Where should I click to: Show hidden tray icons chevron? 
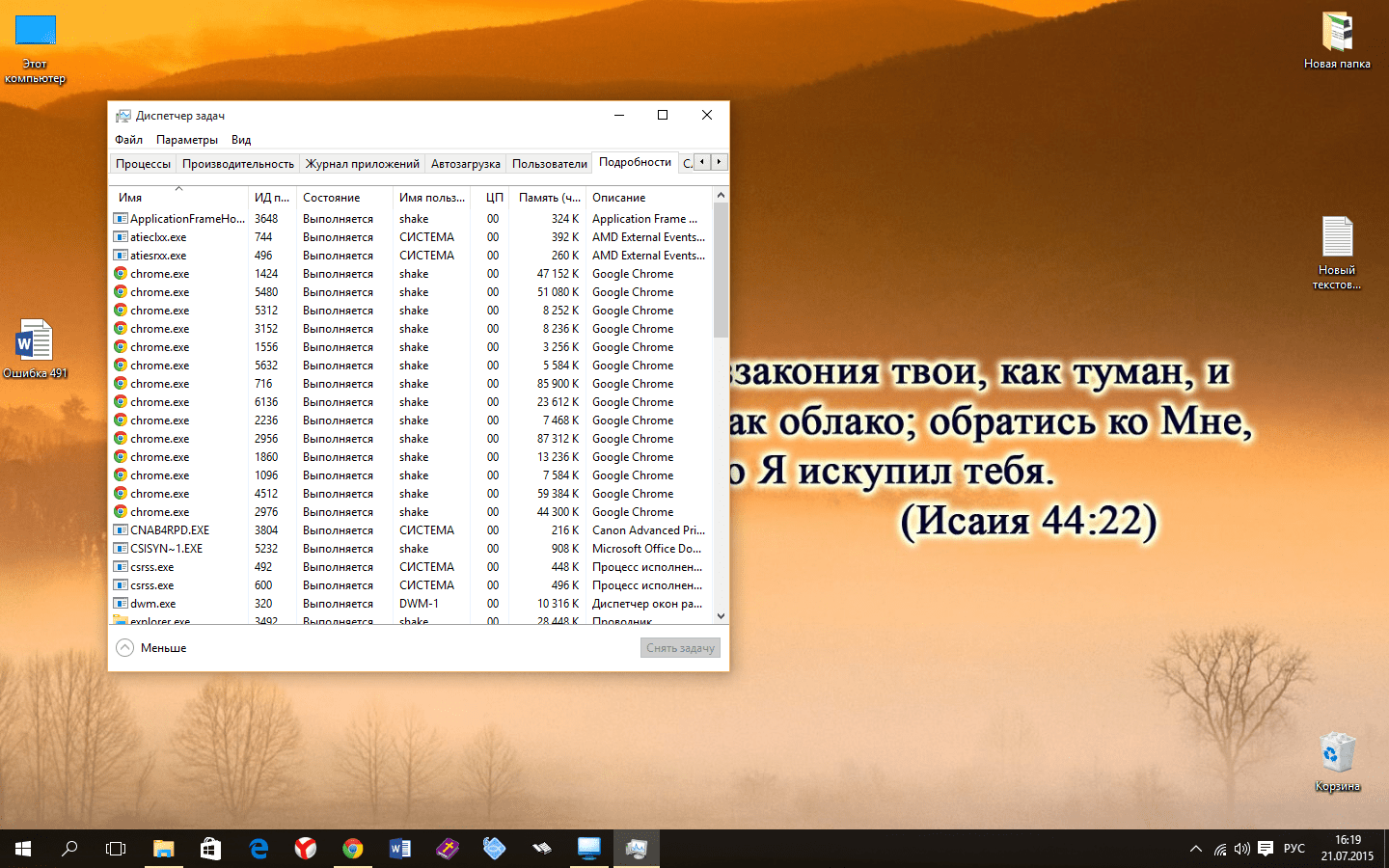coord(1196,849)
